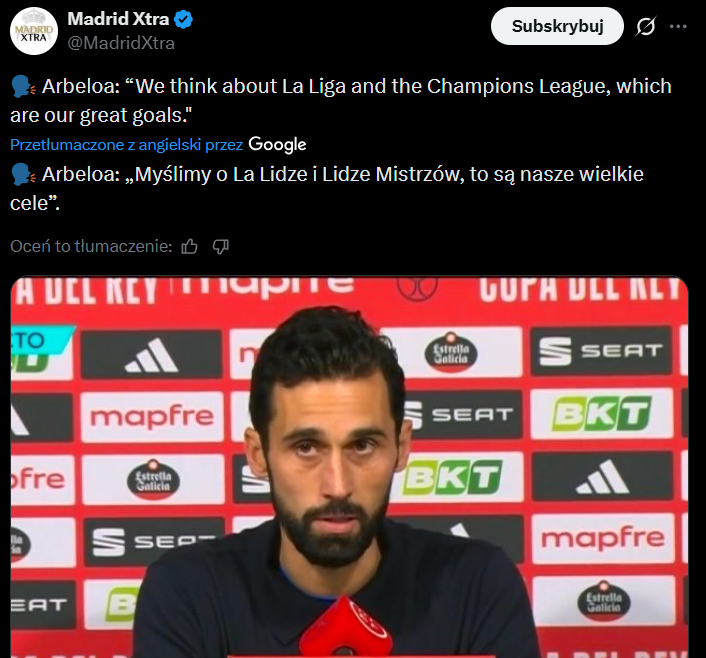Viewport: 706px width, 658px height.
Task: Open the Grok slashed-circle icon
Action: 646,27
